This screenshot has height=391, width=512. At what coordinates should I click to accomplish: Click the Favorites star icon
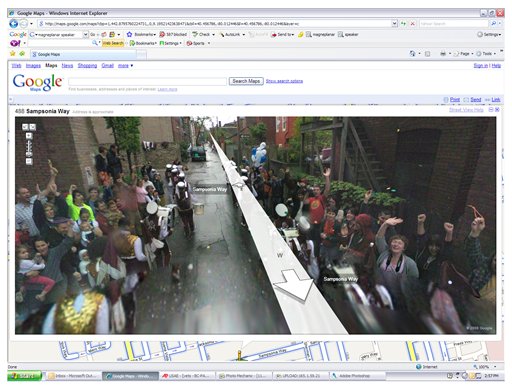13,53
